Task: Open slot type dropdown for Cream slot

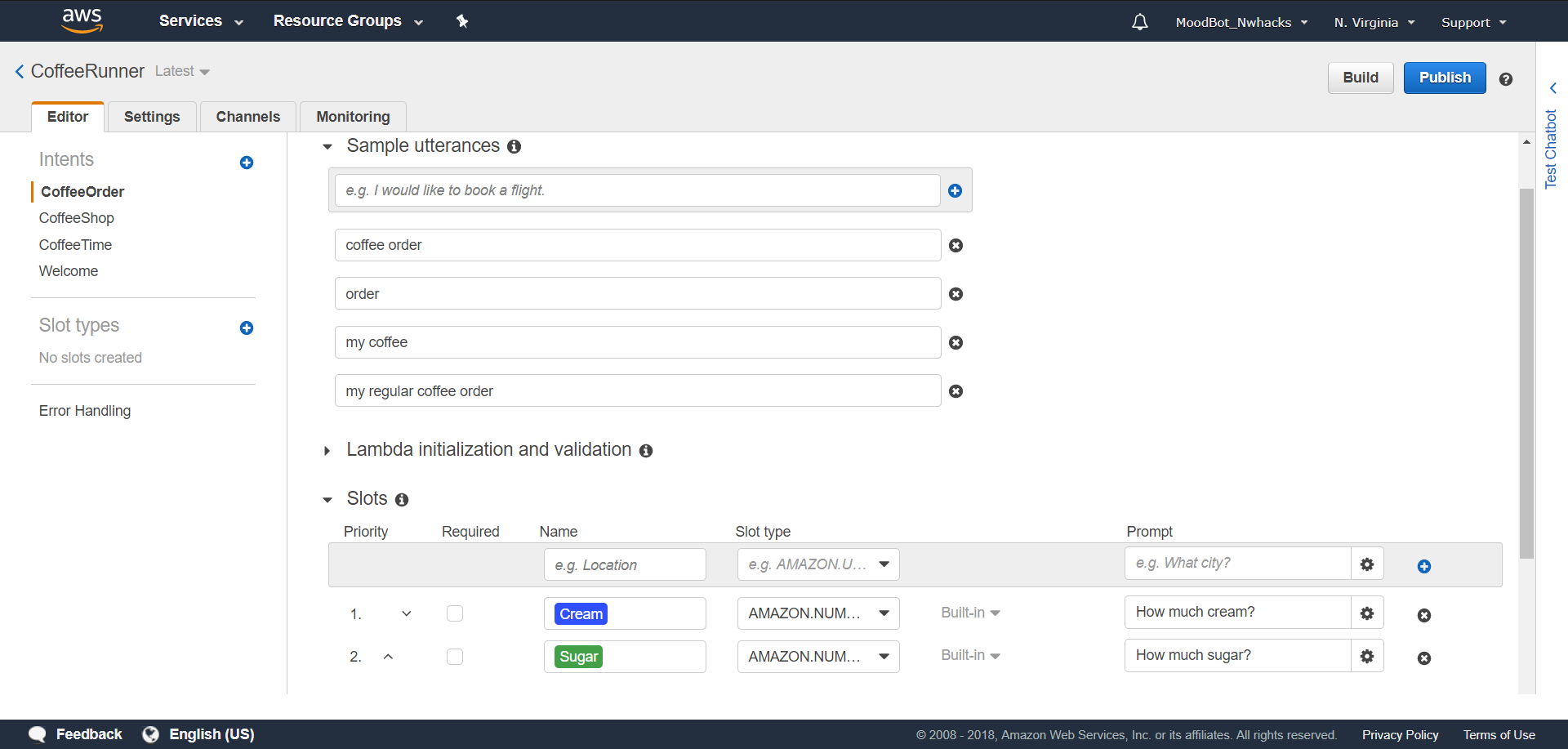Action: pos(818,613)
